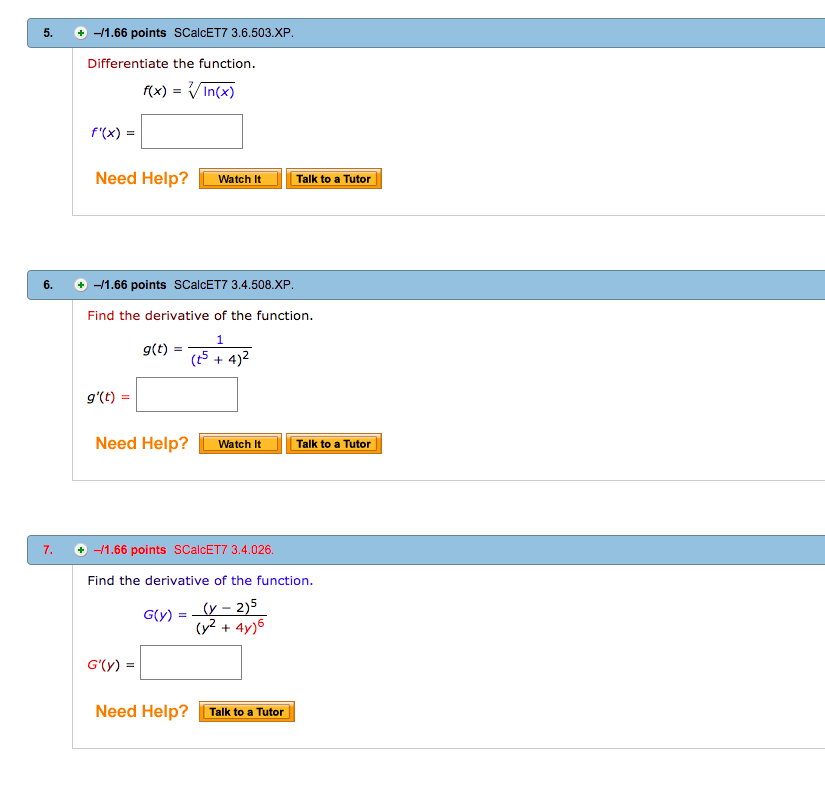Open Talk to a Tutor for question 5
Screen dimensions: 825x795
334,179
